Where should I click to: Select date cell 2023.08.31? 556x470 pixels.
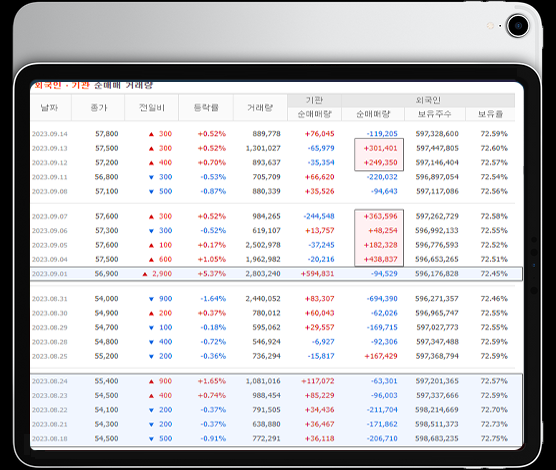coord(50,299)
